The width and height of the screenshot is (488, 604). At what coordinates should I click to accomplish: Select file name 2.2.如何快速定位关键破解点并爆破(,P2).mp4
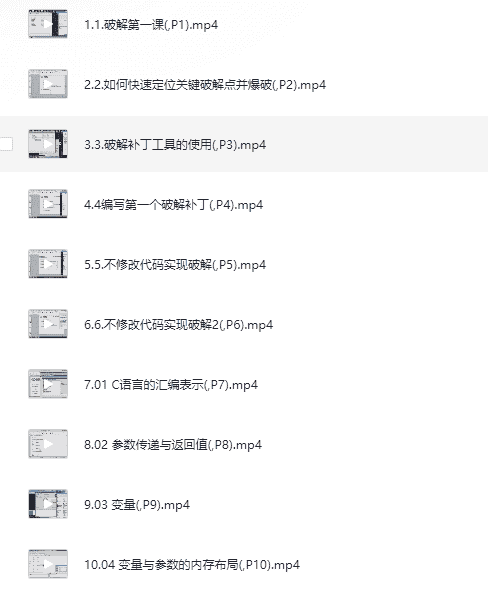tap(205, 85)
